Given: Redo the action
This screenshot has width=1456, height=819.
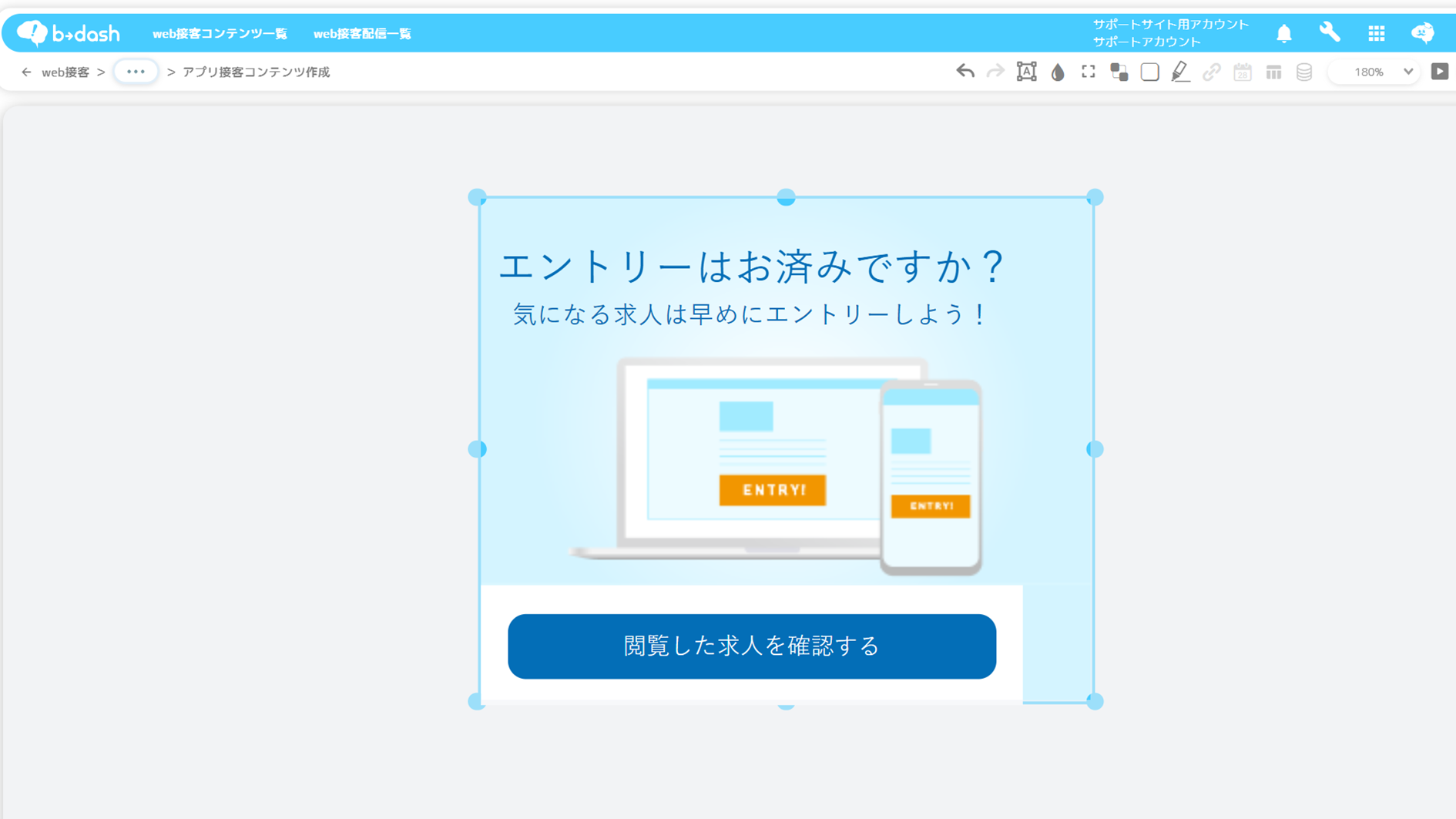Looking at the screenshot, I should (x=995, y=72).
